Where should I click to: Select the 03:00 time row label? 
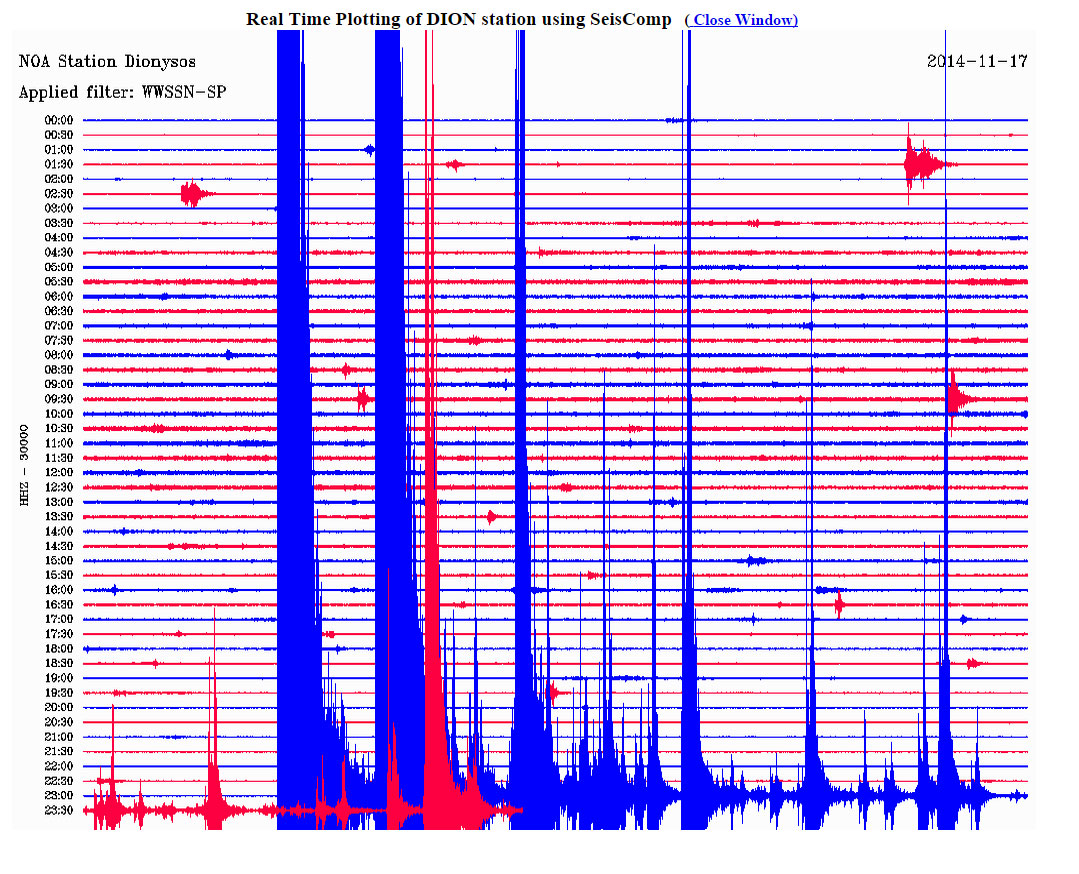click(58, 208)
